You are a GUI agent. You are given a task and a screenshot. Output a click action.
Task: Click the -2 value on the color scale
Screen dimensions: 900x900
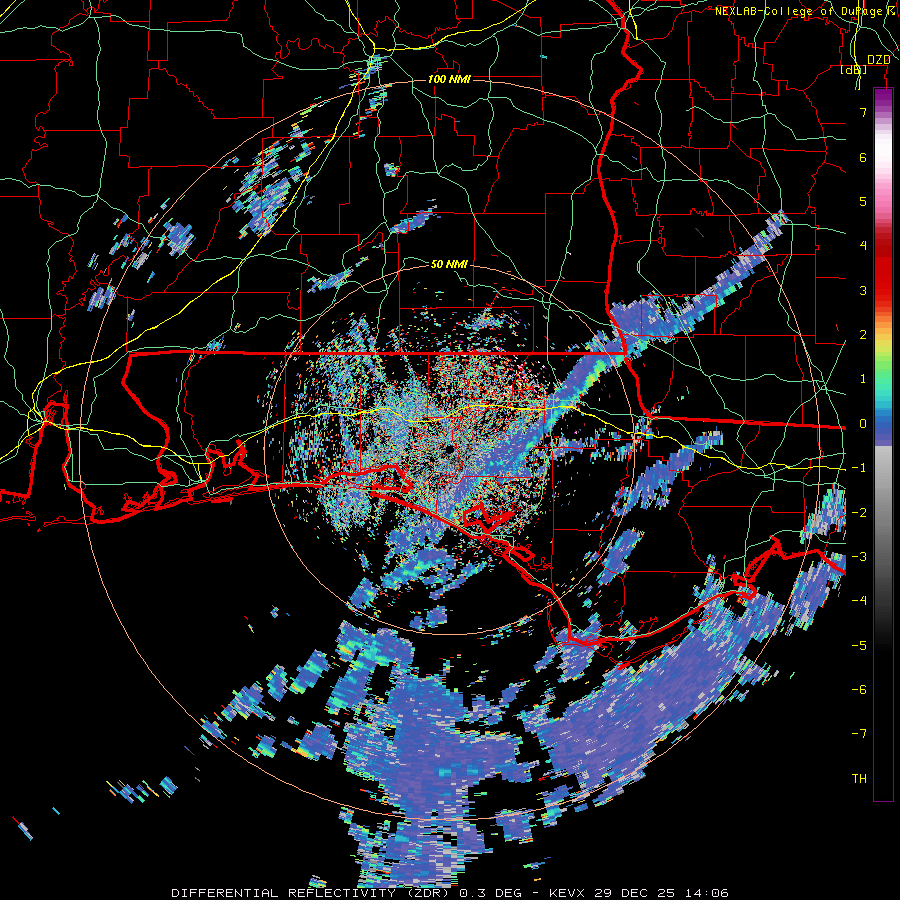coord(859,513)
